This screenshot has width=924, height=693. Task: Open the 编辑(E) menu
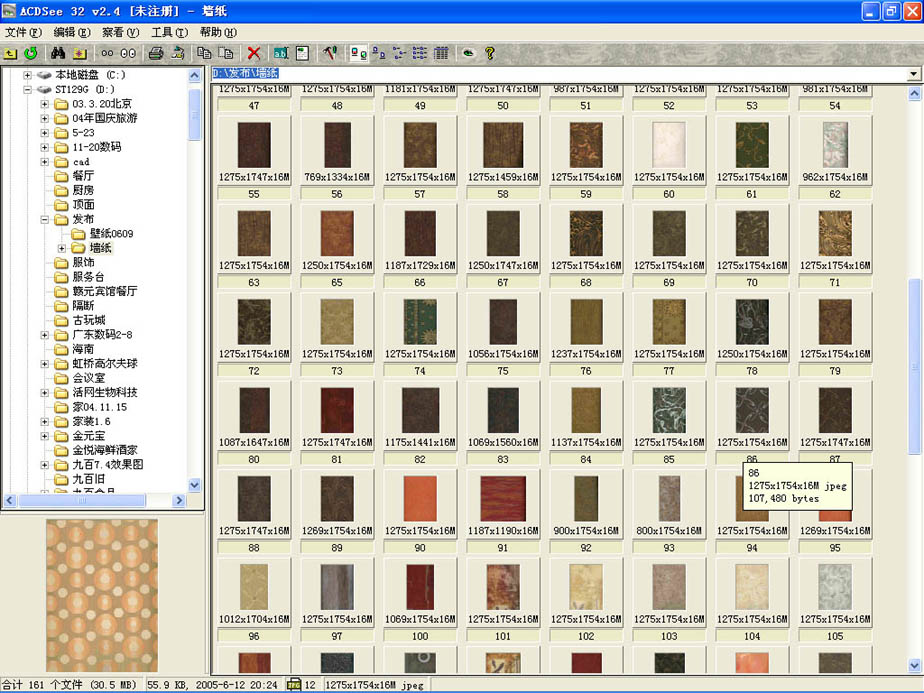click(x=72, y=32)
